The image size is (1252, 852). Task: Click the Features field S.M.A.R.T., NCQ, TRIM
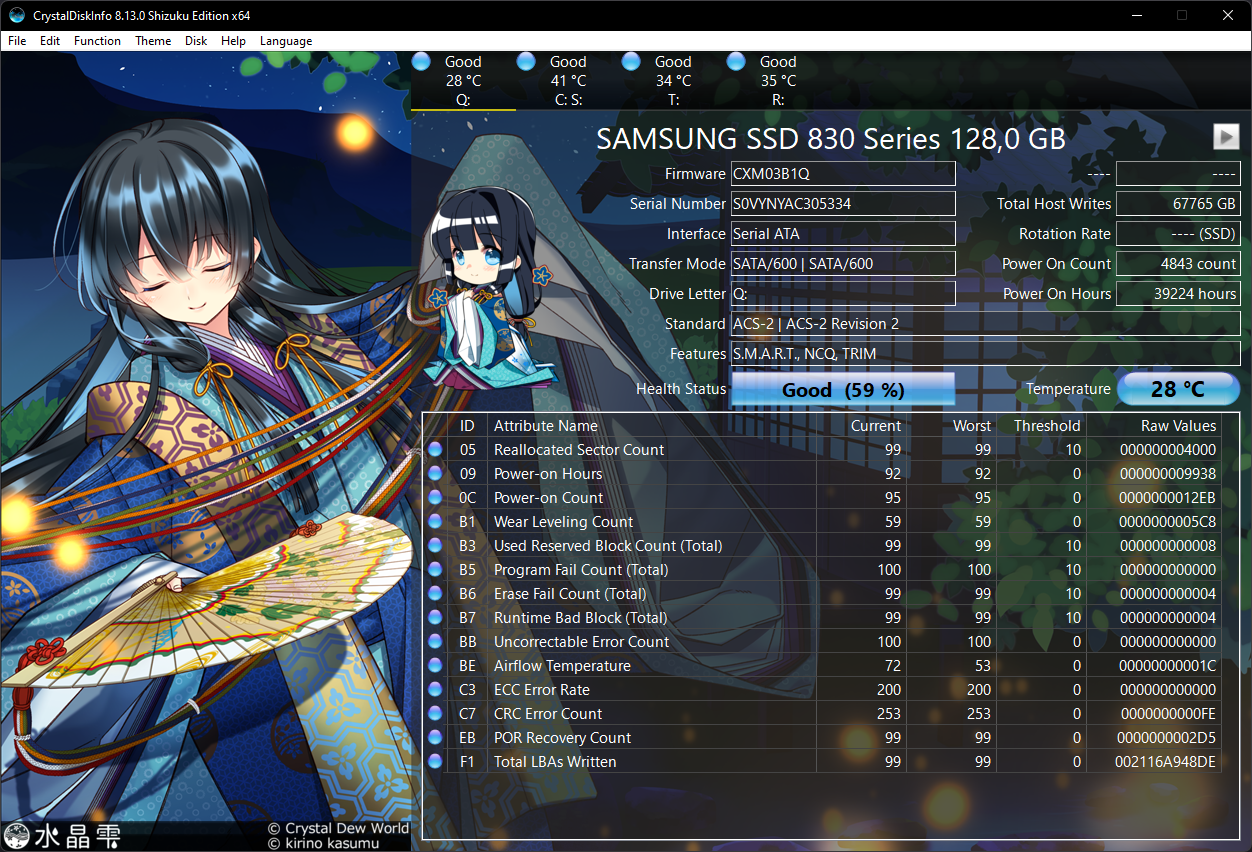click(985, 354)
